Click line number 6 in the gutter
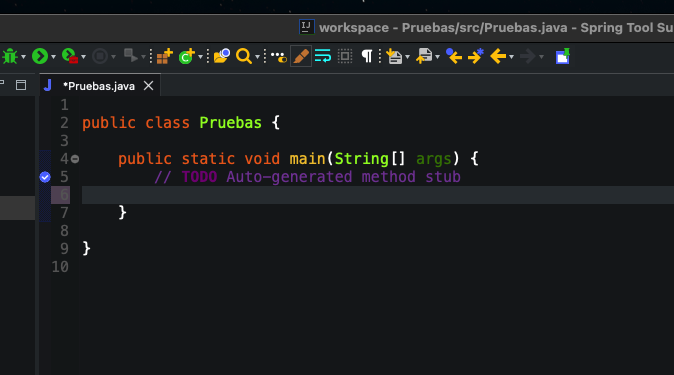Screen dimensions: 674x375 click(x=64, y=195)
